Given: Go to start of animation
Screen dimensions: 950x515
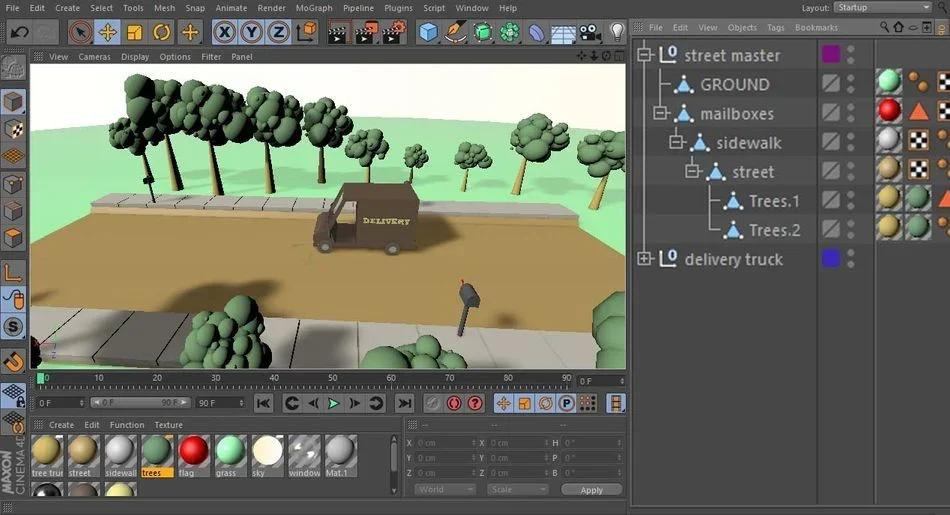Looking at the screenshot, I should [263, 403].
